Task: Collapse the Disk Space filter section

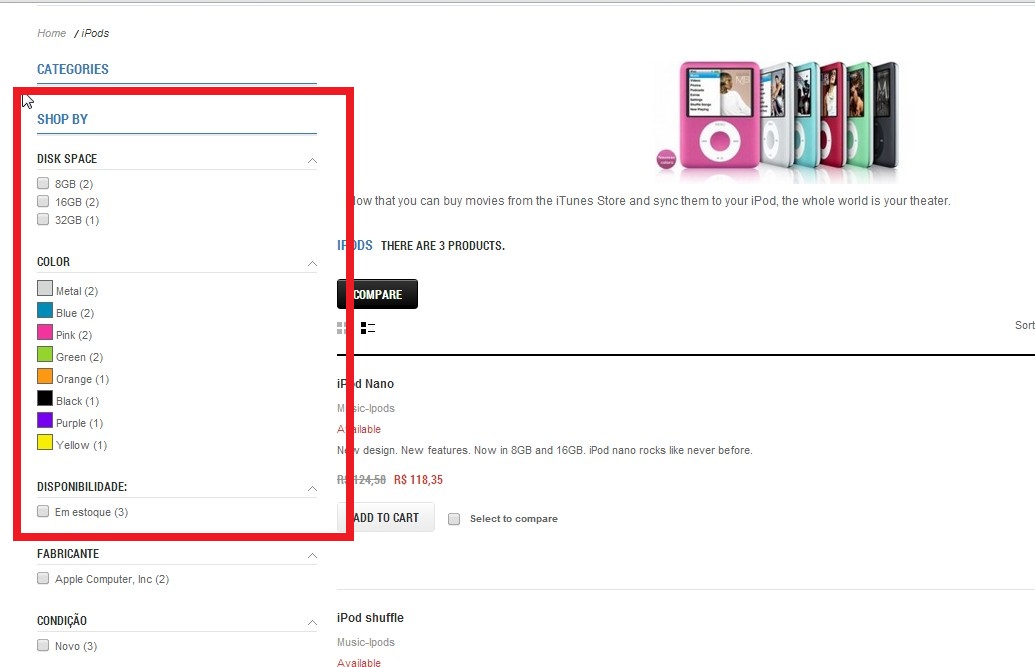Action: [312, 160]
